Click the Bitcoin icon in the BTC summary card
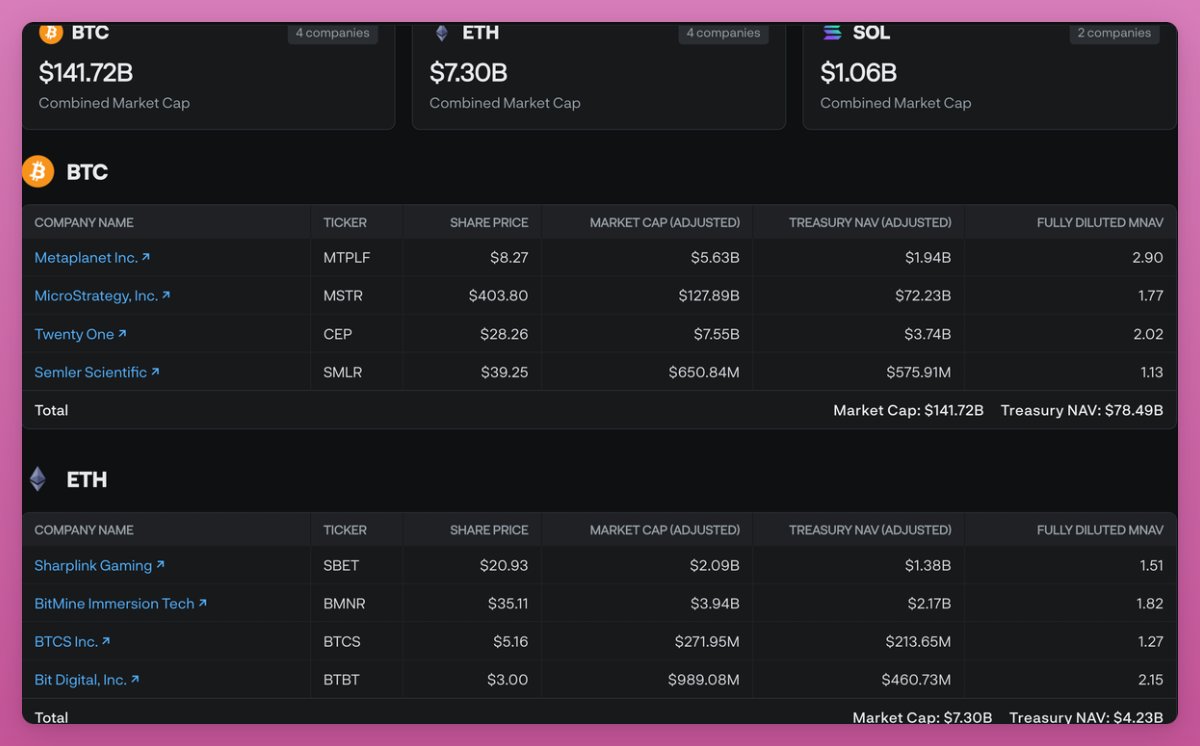The image size is (1200, 746). pyautogui.click(x=50, y=33)
